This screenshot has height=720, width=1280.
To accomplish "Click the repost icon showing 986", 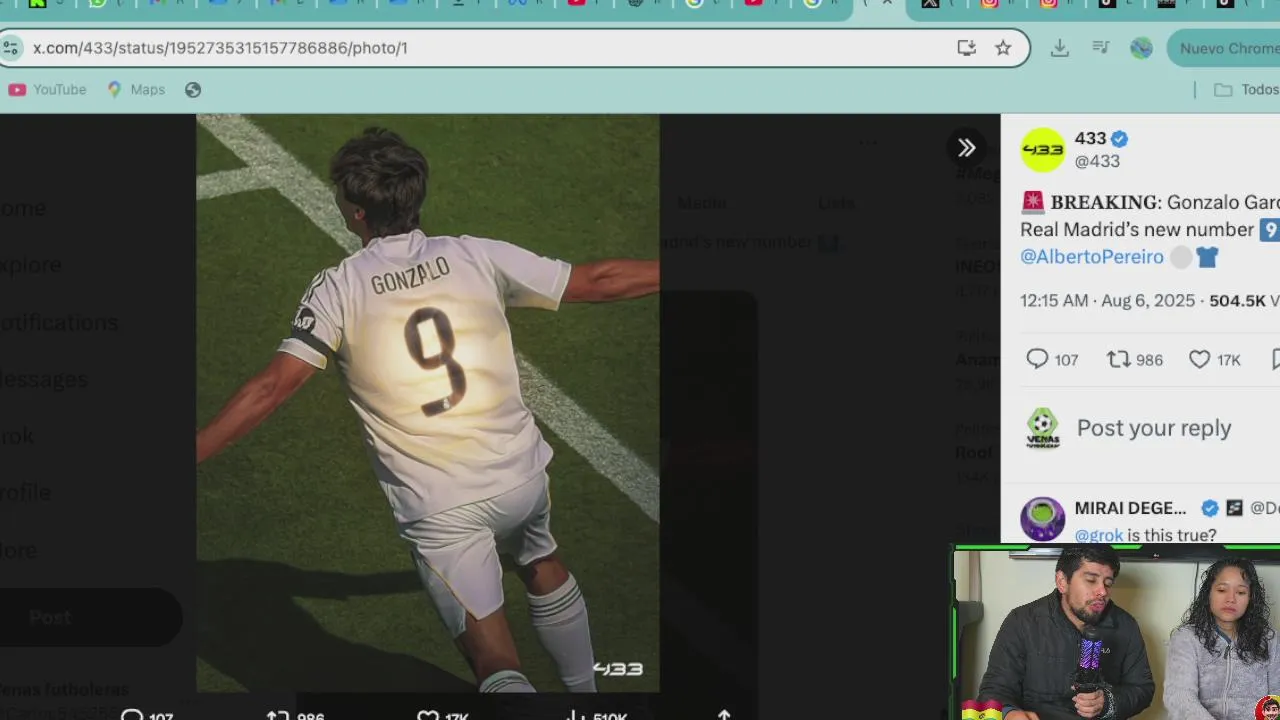I will [1118, 359].
